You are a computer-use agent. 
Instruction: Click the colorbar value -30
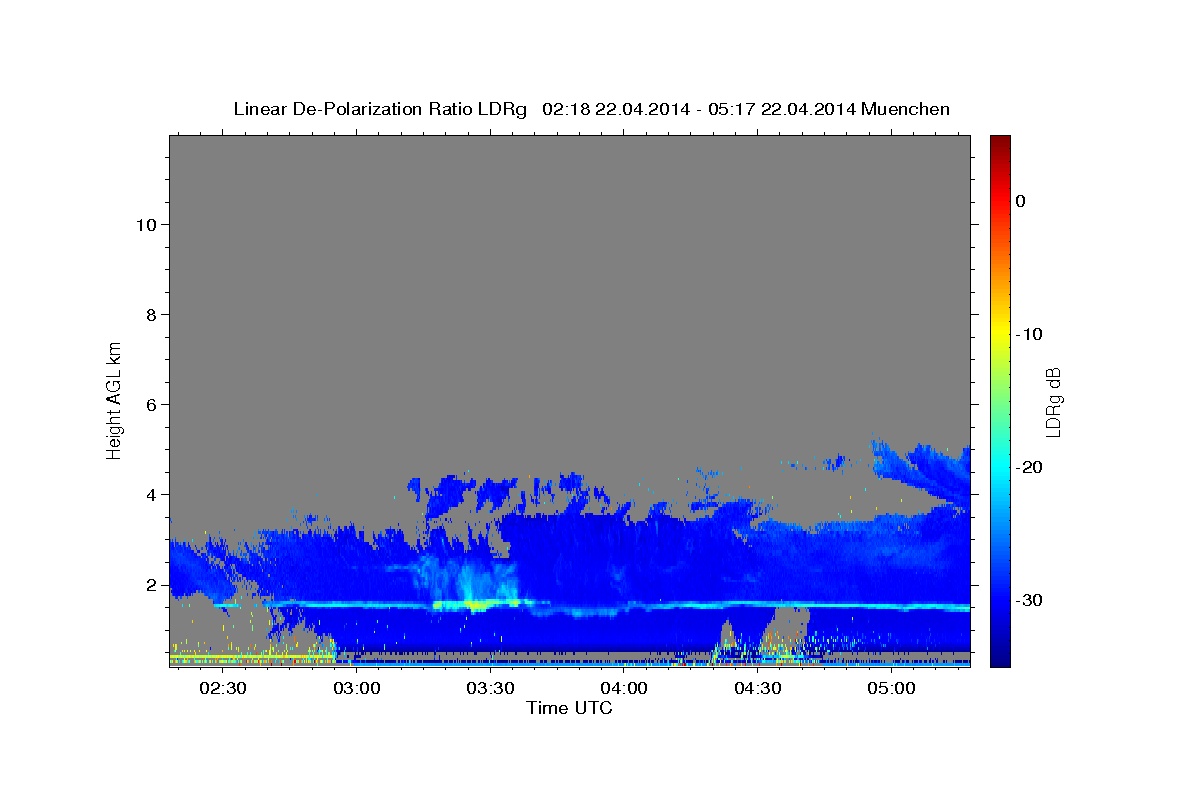[x=1029, y=600]
